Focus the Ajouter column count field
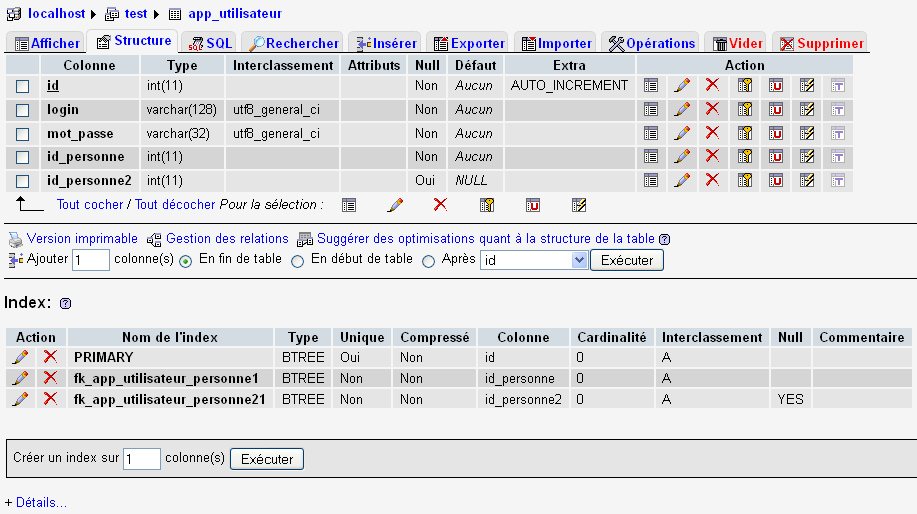This screenshot has height=514, width=917. 91,260
